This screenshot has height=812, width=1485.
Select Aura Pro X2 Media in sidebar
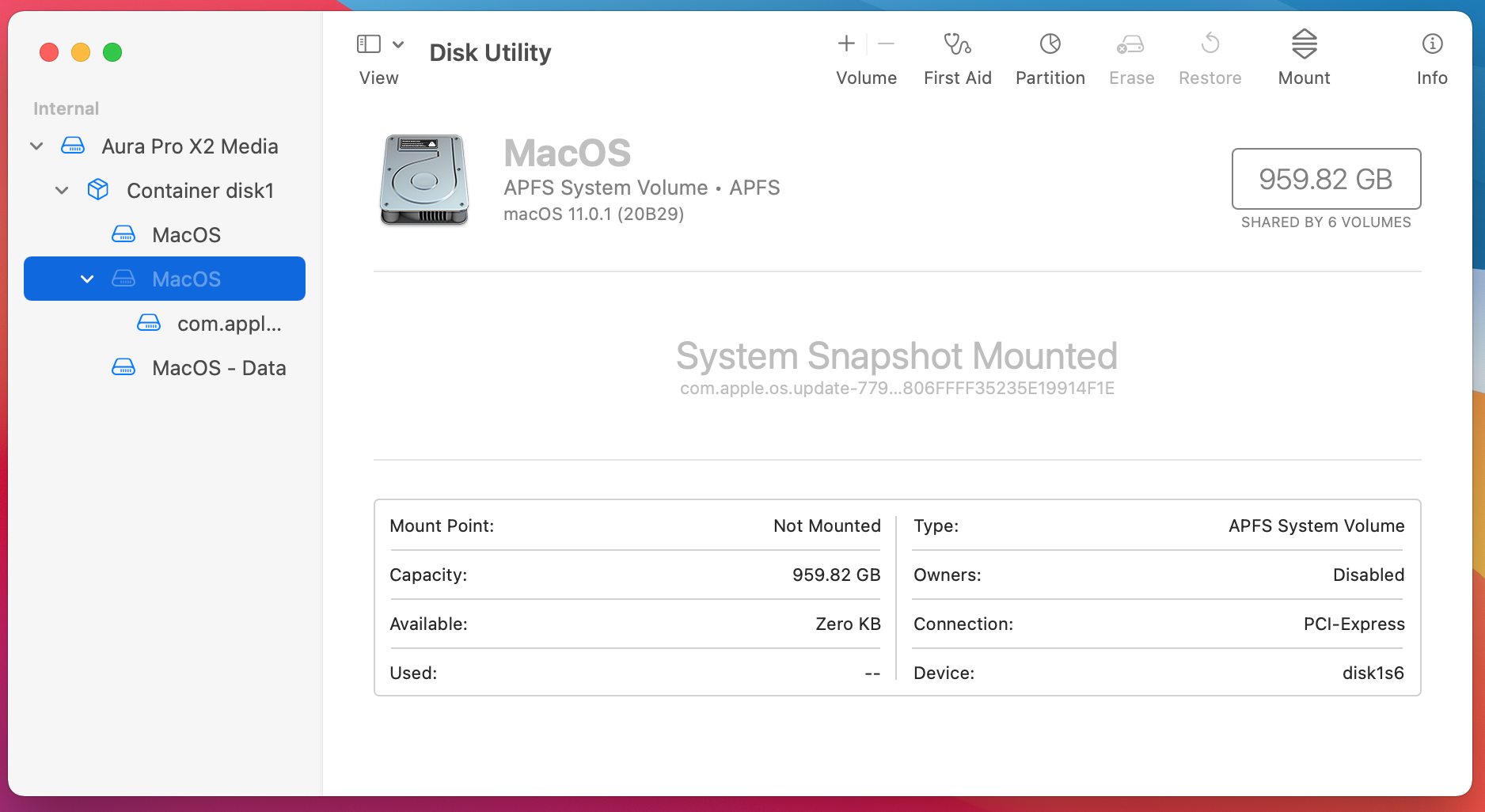click(x=165, y=146)
